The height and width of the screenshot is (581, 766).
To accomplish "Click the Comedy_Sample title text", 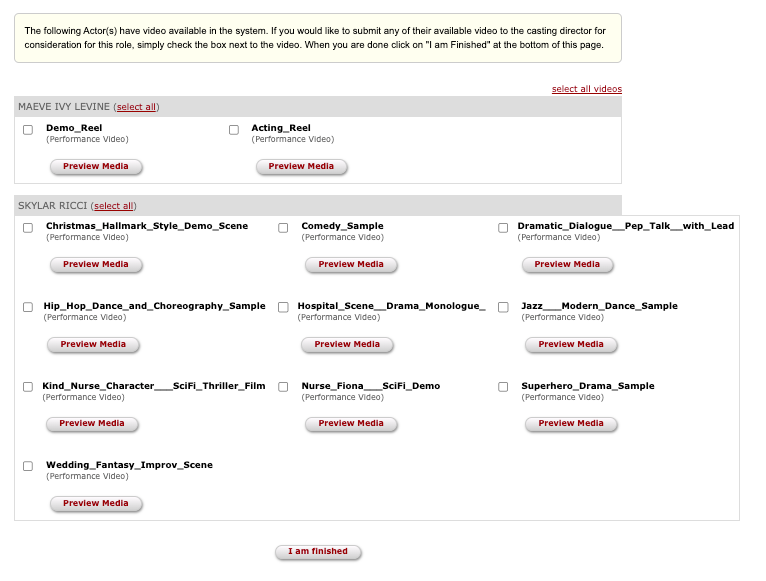I will (342, 226).
